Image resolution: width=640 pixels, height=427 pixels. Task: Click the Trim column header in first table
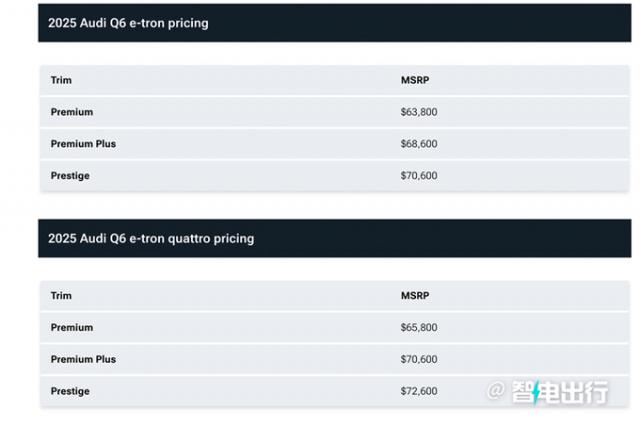click(61, 80)
